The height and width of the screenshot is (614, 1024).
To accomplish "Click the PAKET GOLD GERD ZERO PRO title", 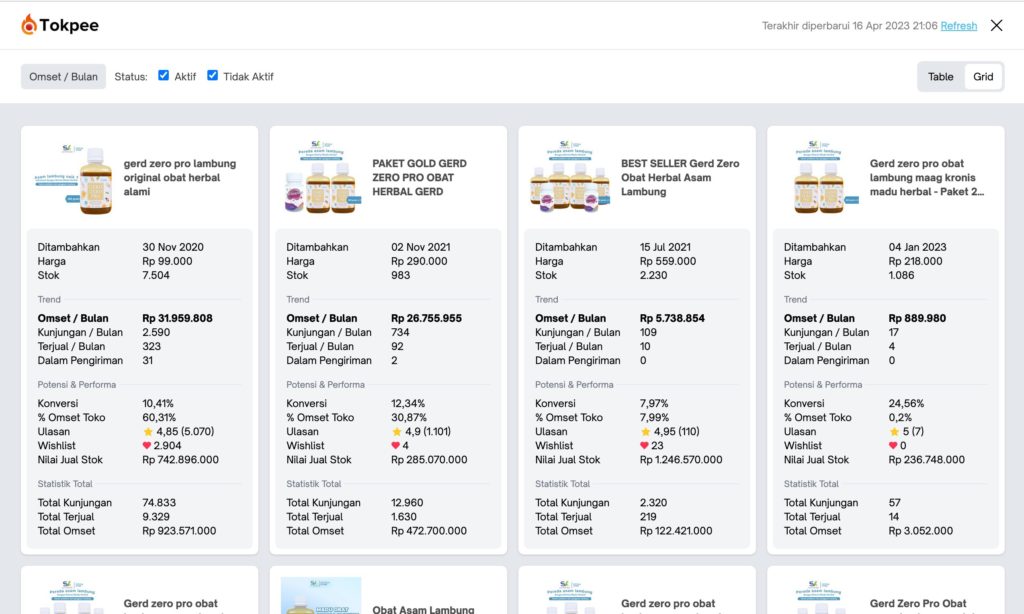I will 420,177.
